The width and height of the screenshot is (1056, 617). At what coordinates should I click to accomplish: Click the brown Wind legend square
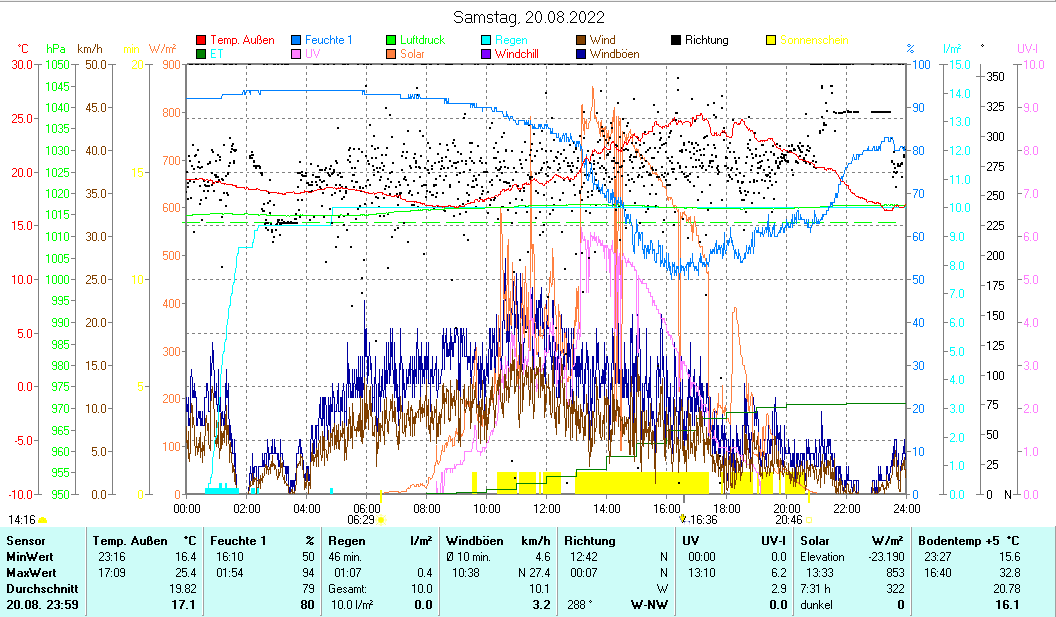tap(581, 40)
